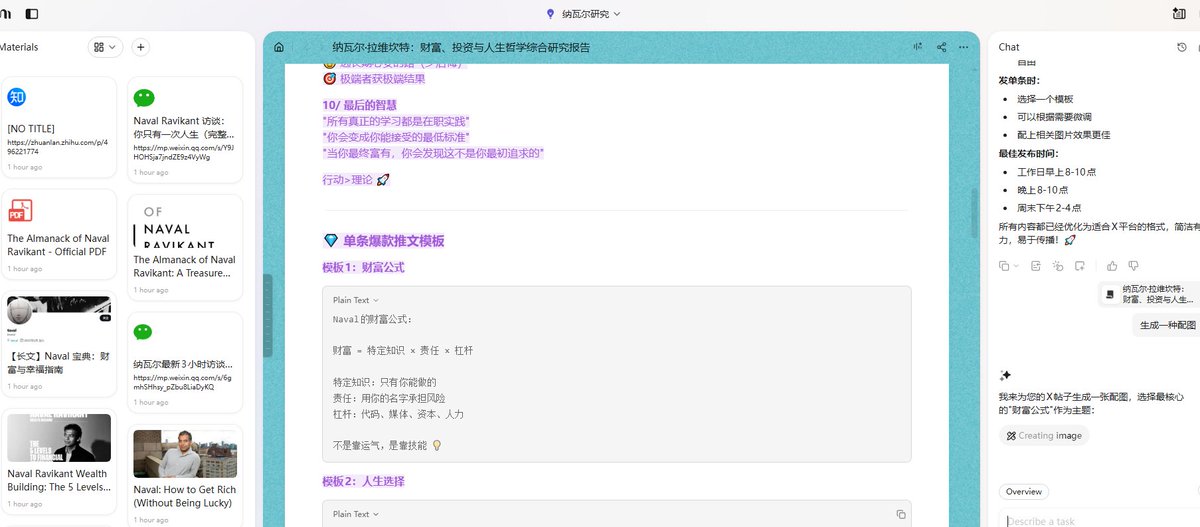Image resolution: width=1200 pixels, height=527 pixels.
Task: Click the AI sparkle icon in chat
Action: click(1005, 375)
